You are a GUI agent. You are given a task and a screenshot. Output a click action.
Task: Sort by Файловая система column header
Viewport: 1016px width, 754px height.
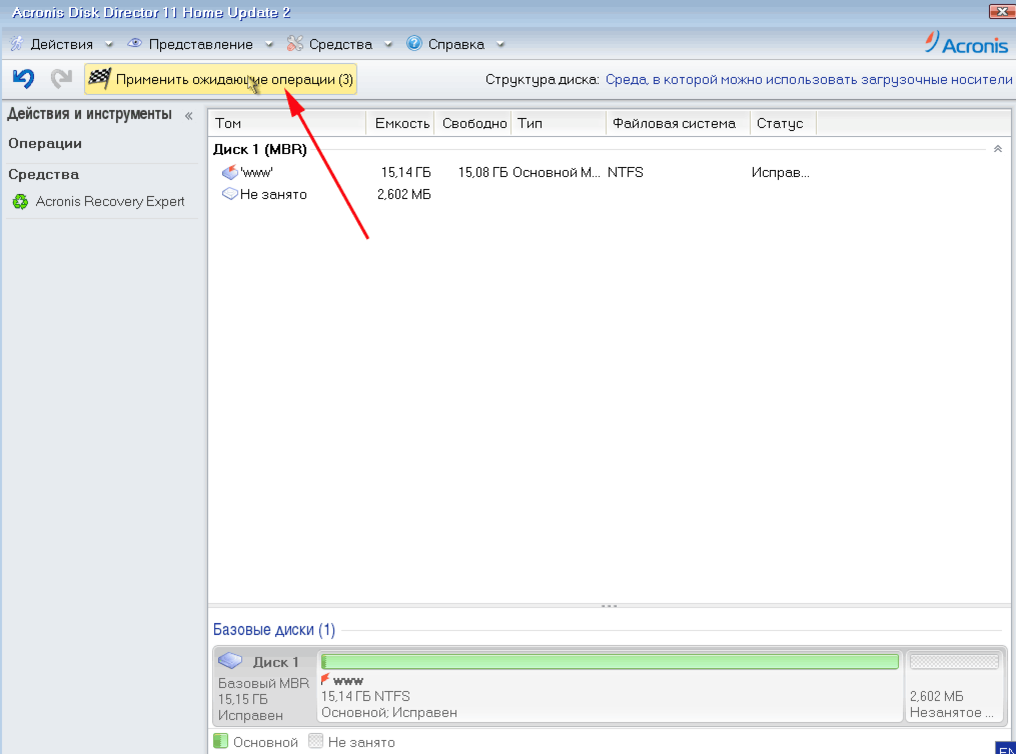678,123
